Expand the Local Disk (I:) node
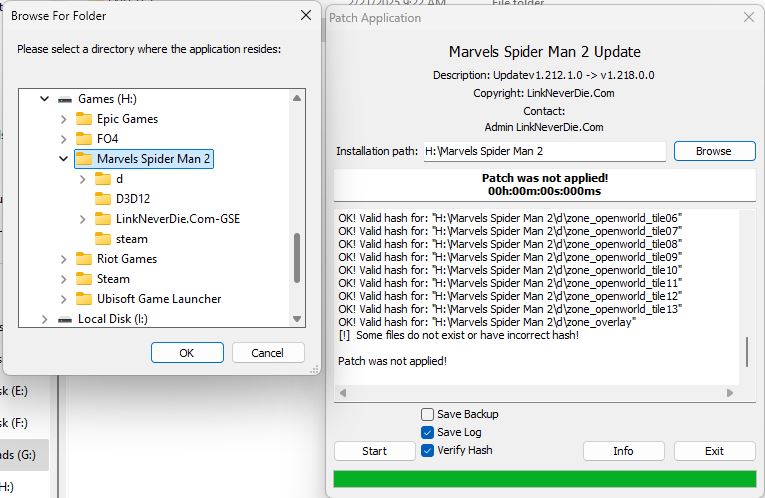Image resolution: width=765 pixels, height=498 pixels. [44, 319]
